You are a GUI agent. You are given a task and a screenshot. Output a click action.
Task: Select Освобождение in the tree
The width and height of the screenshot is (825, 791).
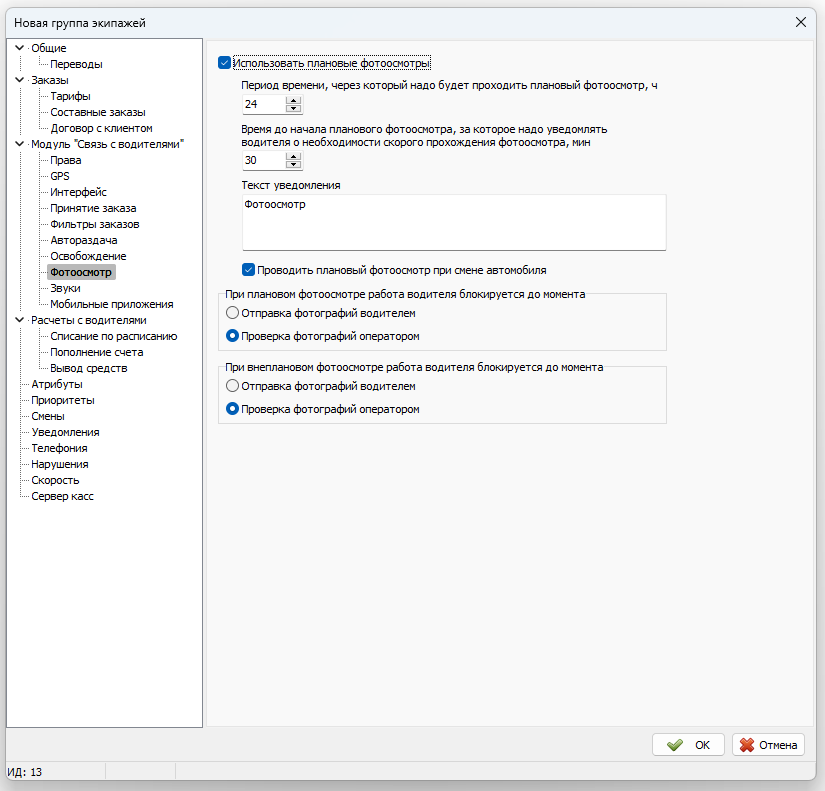88,256
